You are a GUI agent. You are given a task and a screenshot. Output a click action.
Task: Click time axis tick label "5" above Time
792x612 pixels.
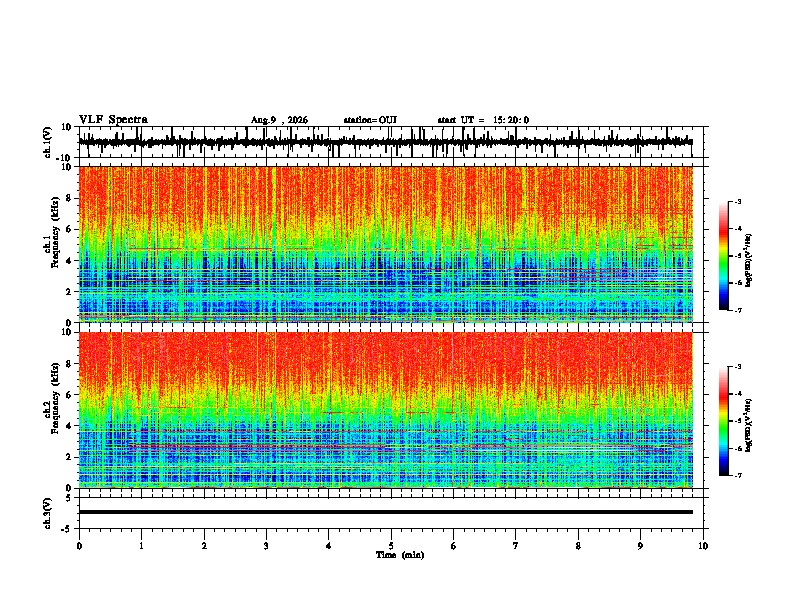coord(391,546)
